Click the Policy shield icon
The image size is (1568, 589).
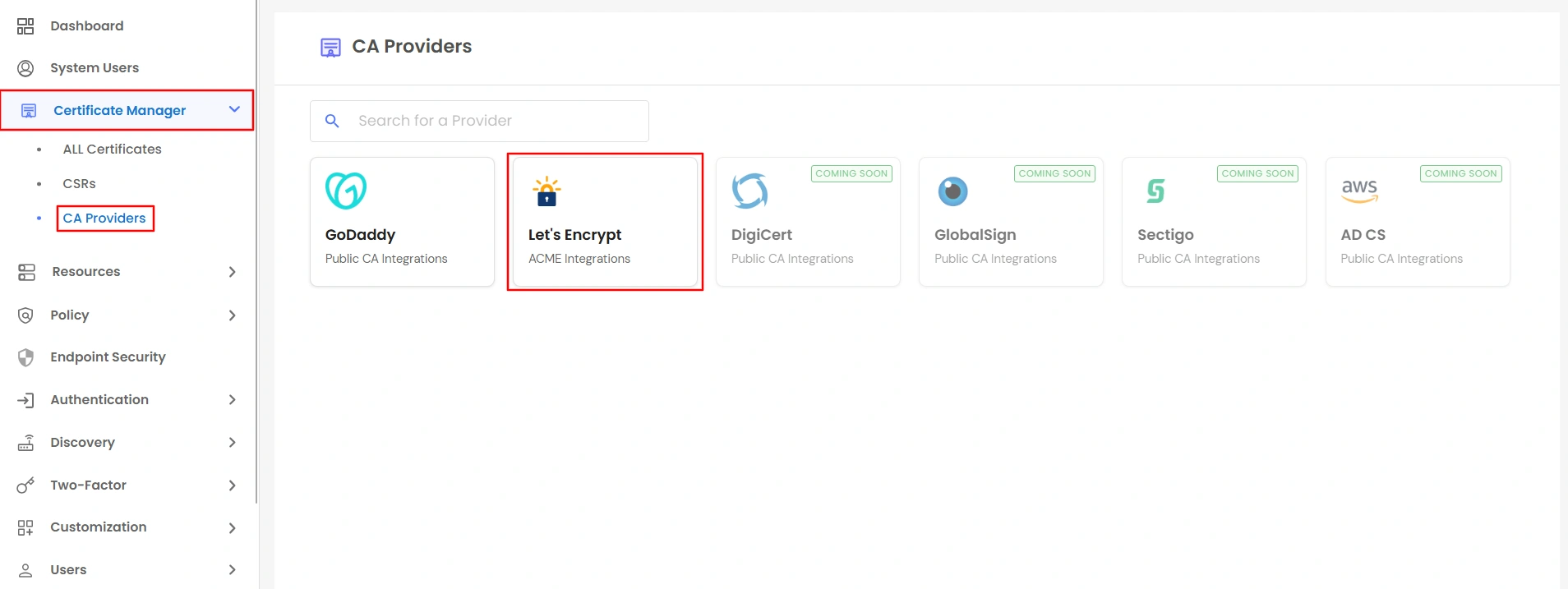click(x=25, y=315)
